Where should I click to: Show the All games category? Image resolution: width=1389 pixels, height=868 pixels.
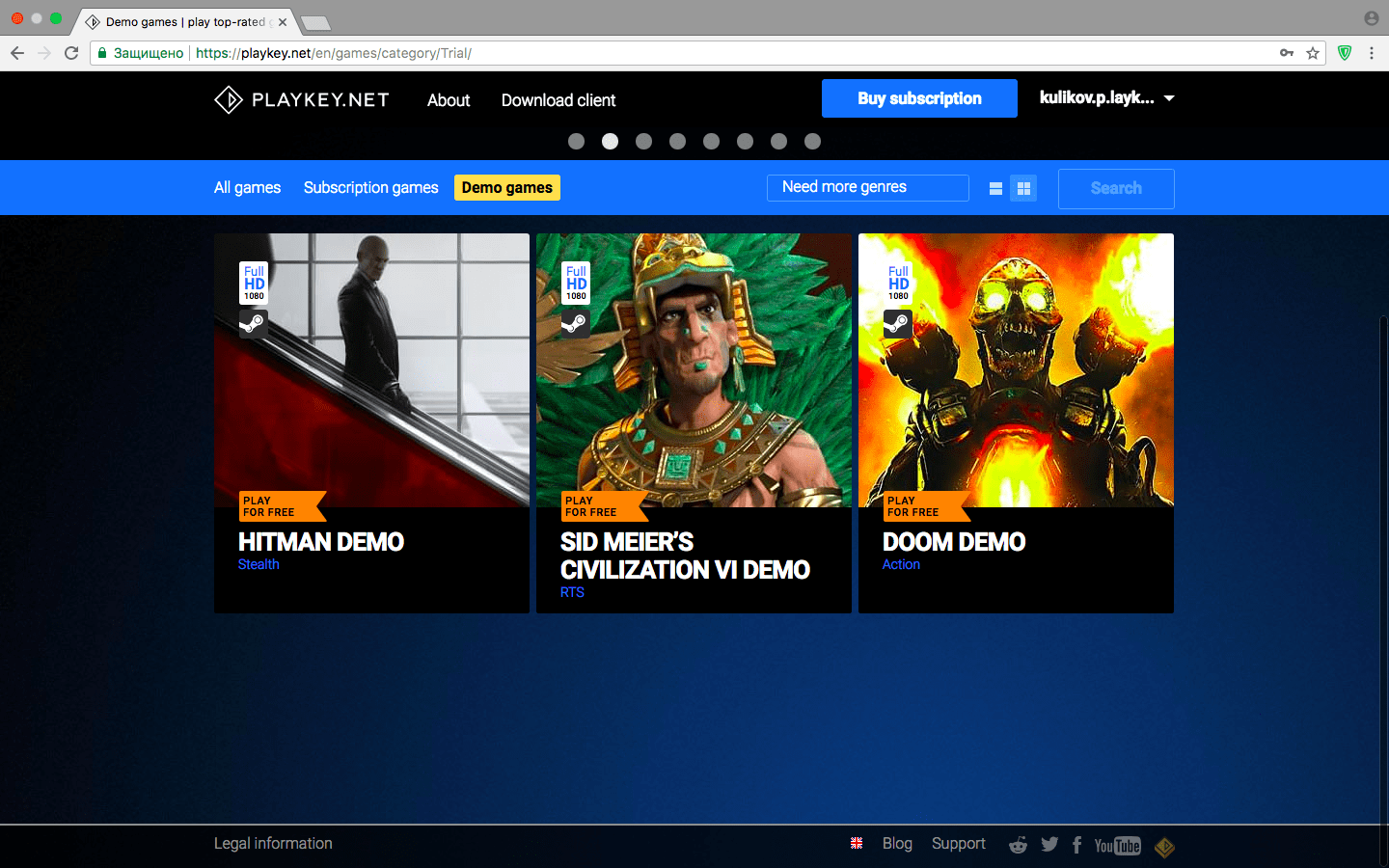247,187
